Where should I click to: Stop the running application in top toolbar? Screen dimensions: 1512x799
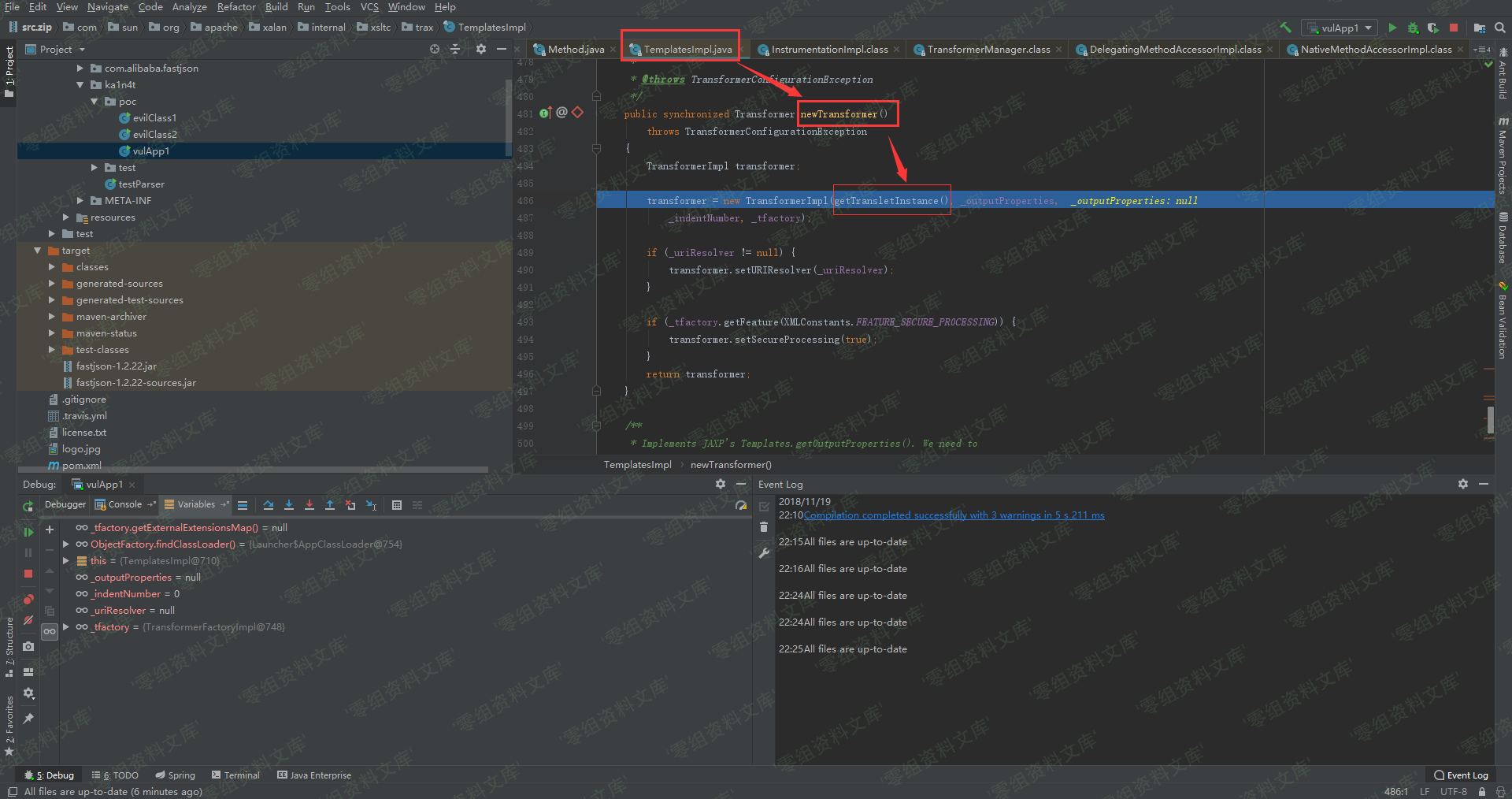coord(1454,28)
